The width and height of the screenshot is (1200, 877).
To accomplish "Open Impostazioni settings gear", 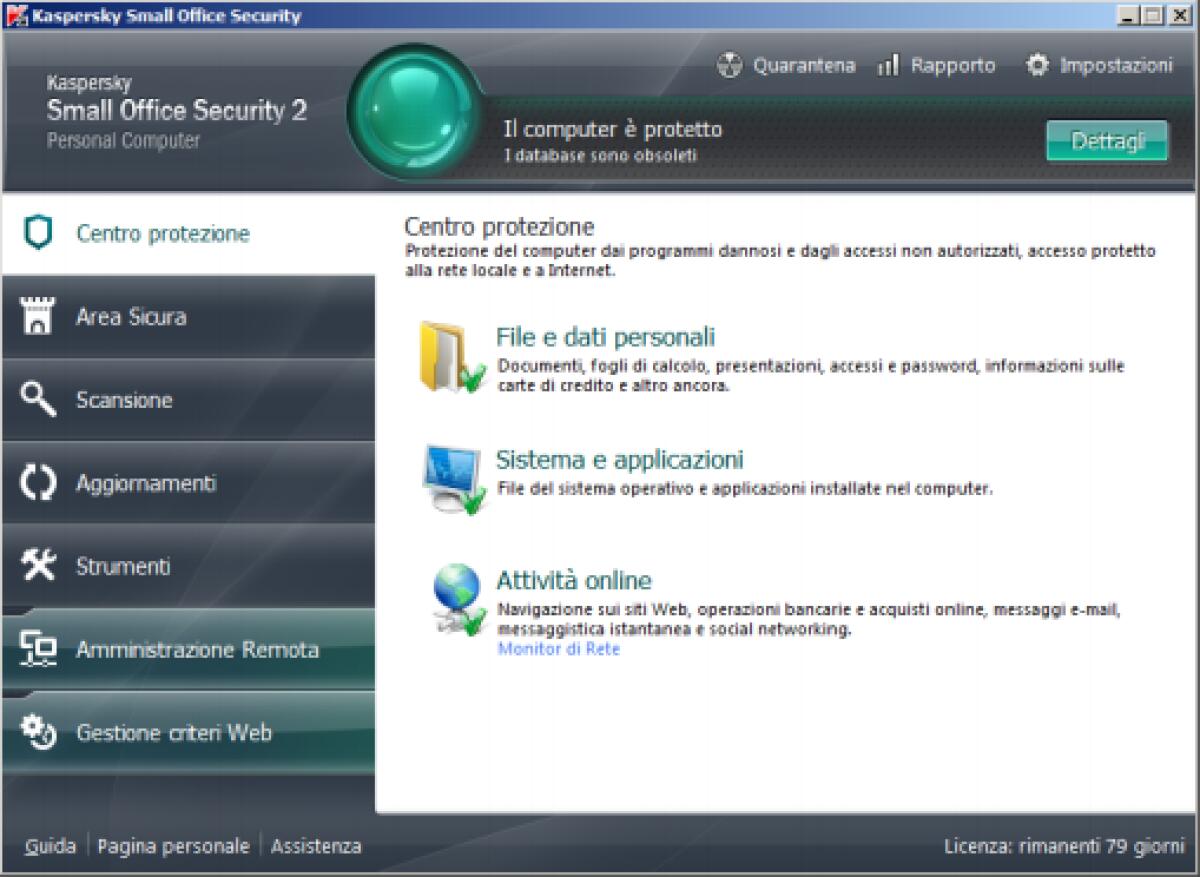I will point(1036,65).
